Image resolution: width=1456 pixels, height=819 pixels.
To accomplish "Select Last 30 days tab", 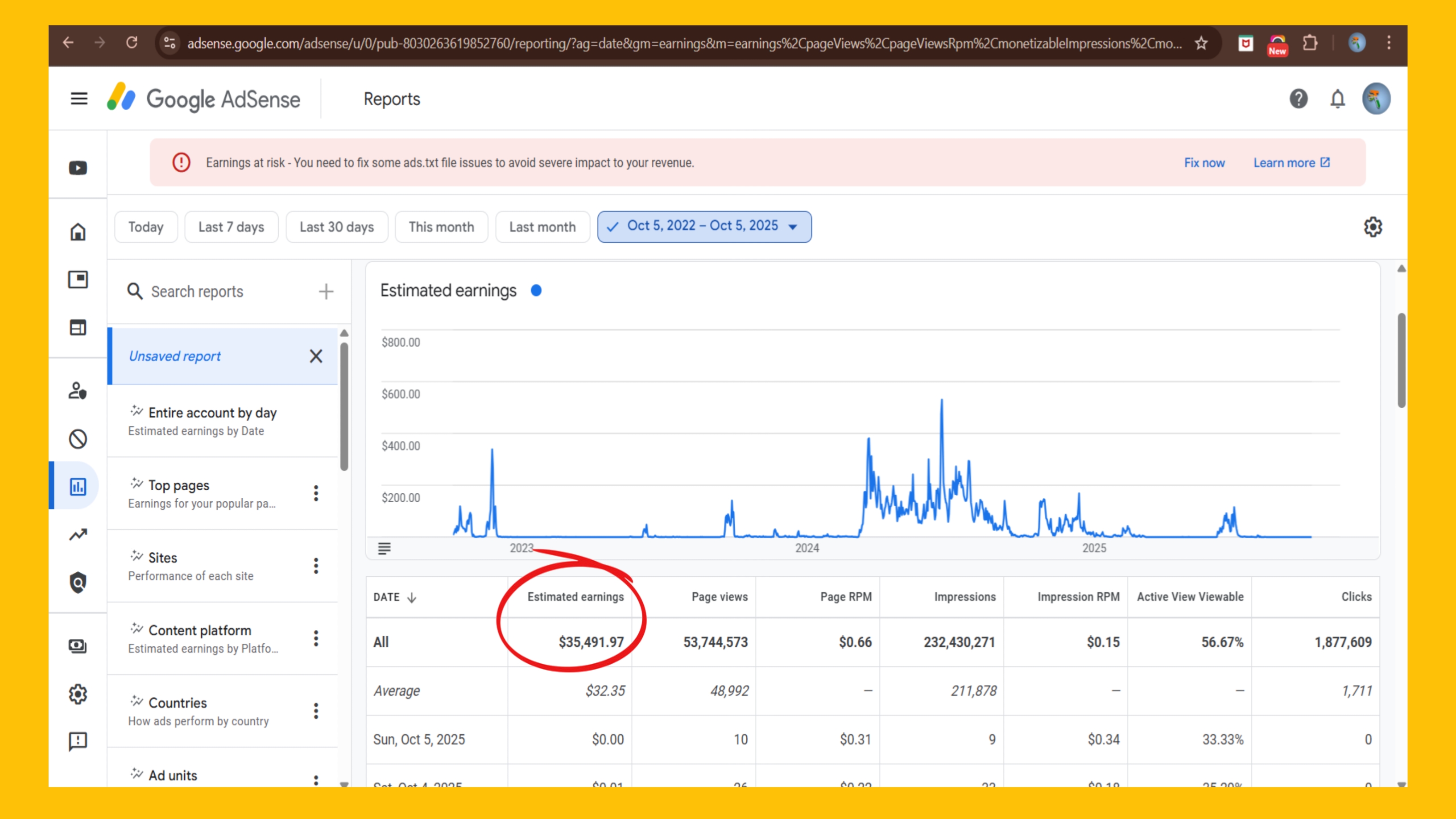I will [337, 227].
